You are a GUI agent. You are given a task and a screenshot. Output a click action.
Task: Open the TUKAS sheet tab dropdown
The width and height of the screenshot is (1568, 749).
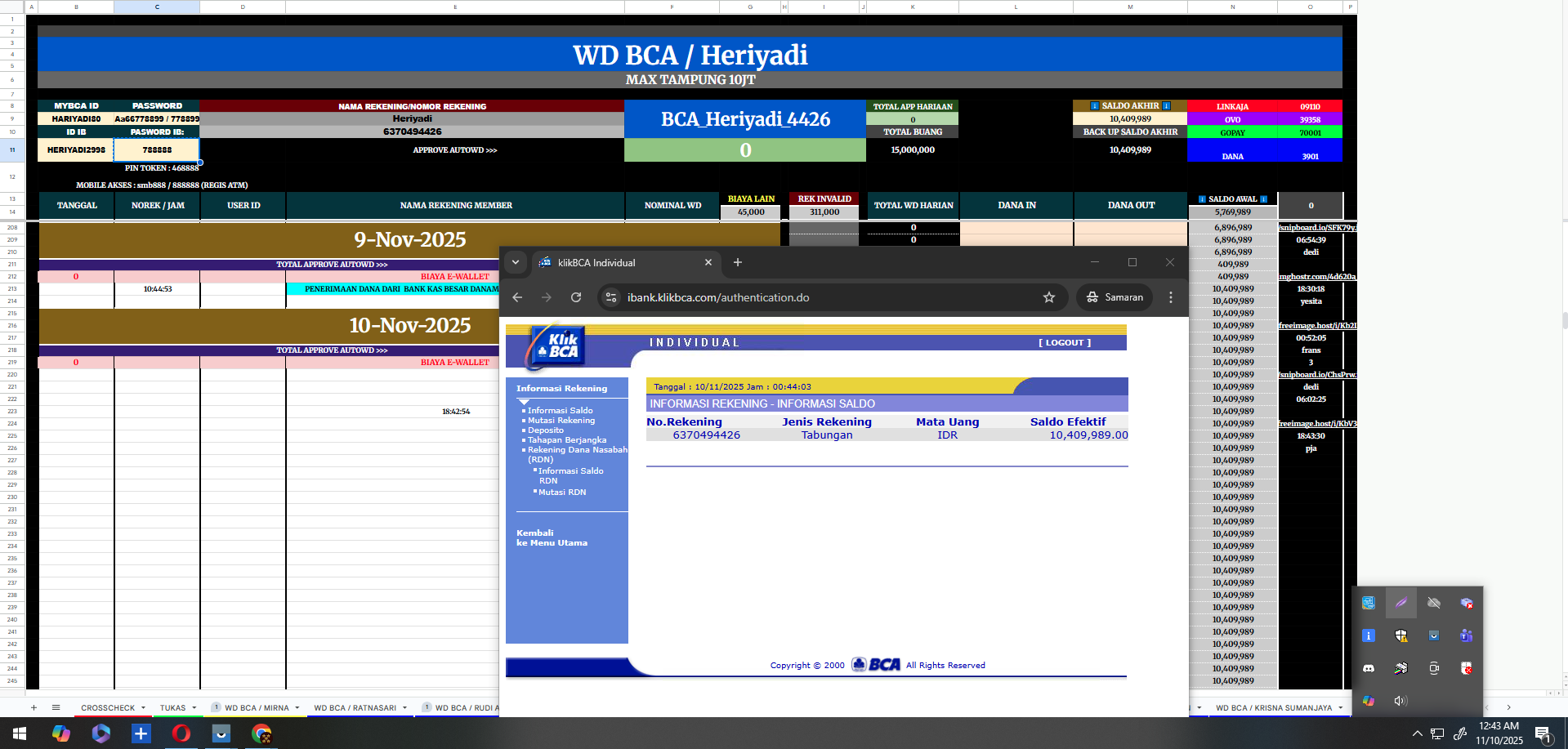tap(194, 708)
